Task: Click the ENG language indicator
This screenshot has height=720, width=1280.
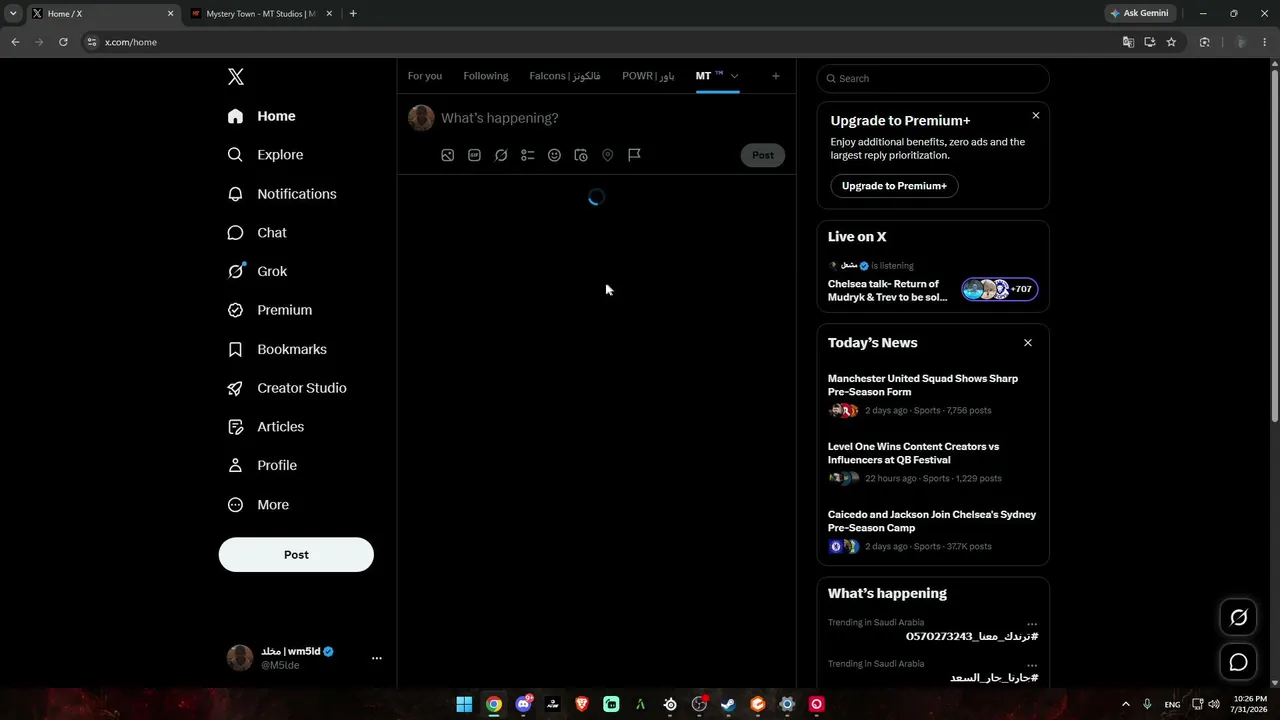Action: (x=1172, y=705)
